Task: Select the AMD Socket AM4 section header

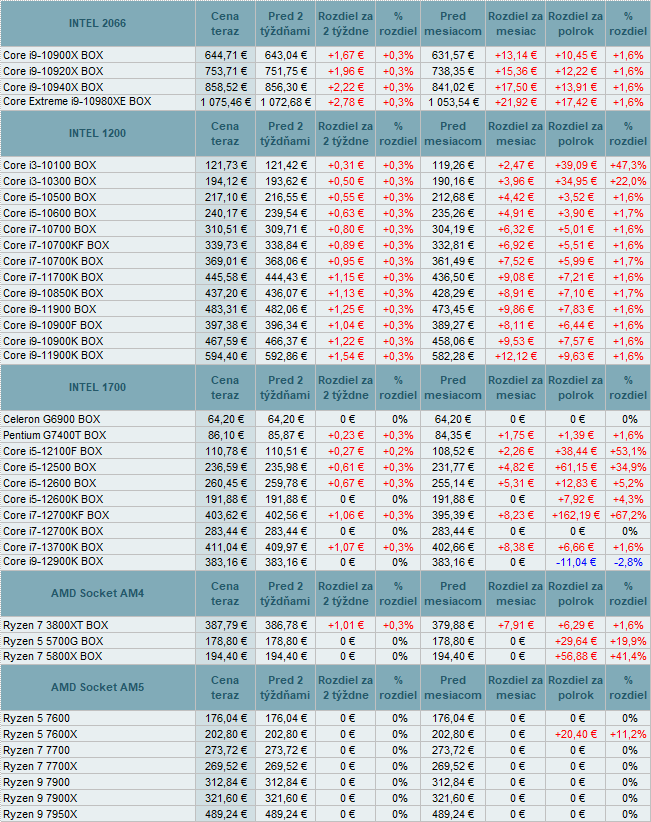Action: [x=98, y=594]
